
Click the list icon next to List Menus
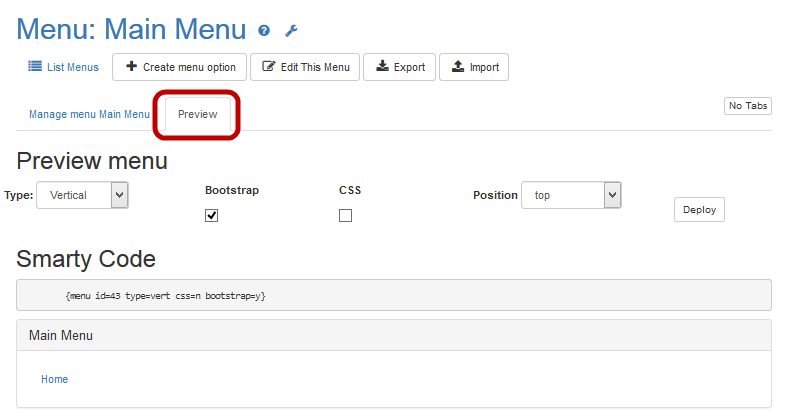(x=34, y=67)
